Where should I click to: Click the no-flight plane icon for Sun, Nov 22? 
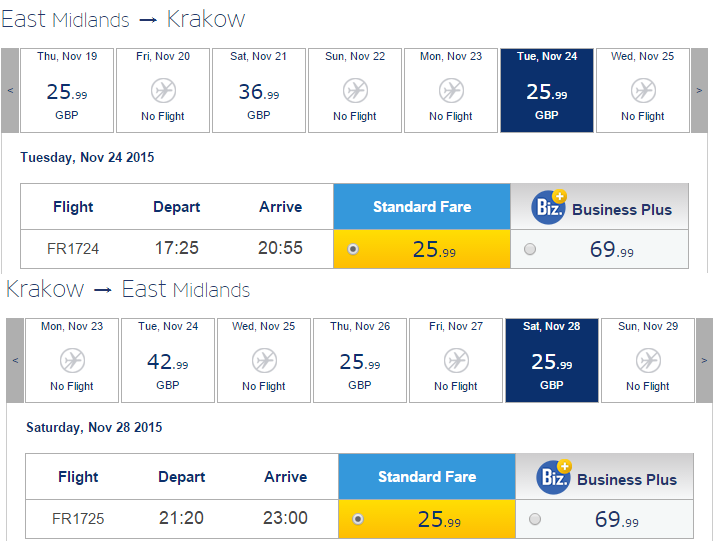click(355, 90)
